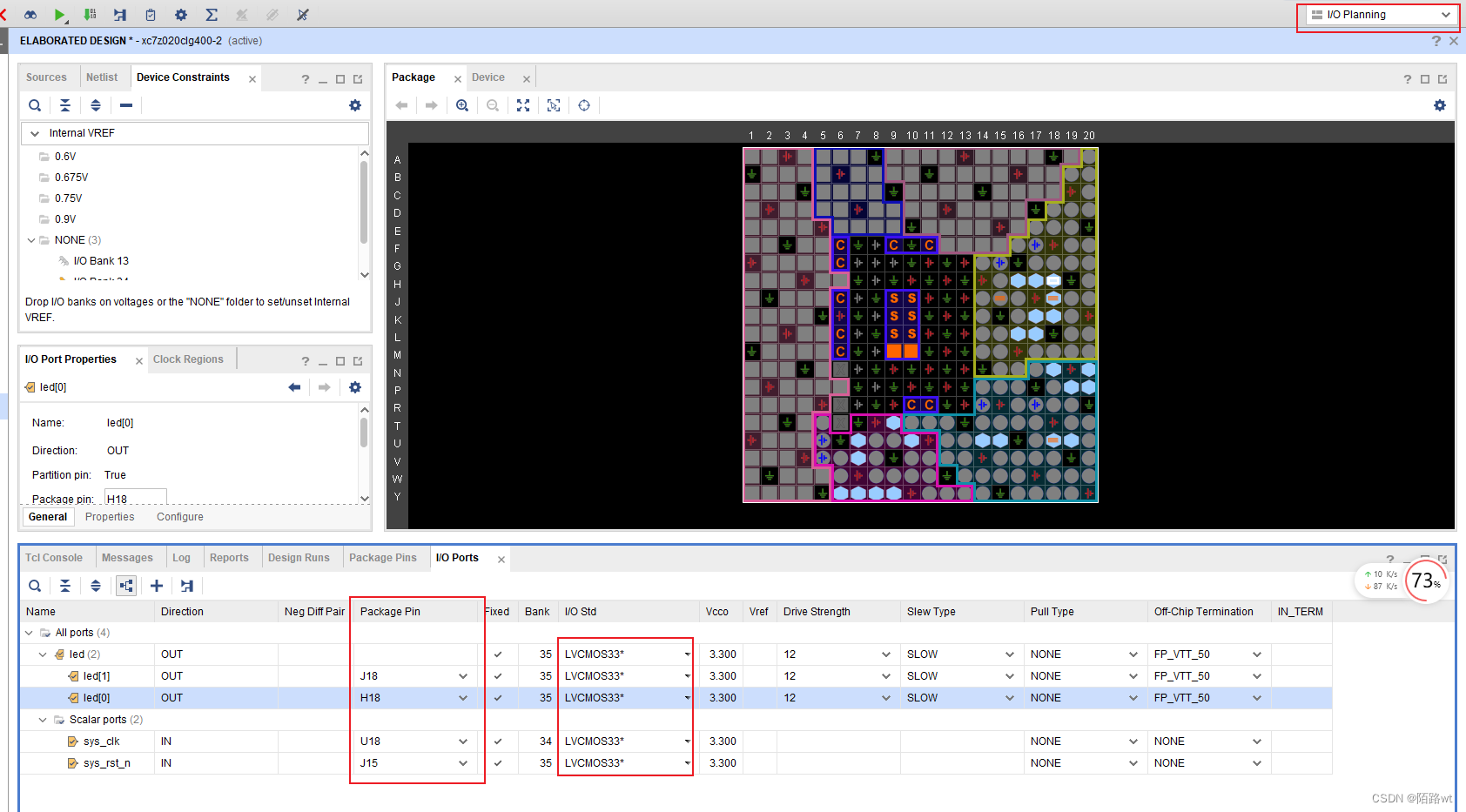The width and height of the screenshot is (1466, 812).
Task: Collapse the Internal VREF section
Action: tap(35, 133)
